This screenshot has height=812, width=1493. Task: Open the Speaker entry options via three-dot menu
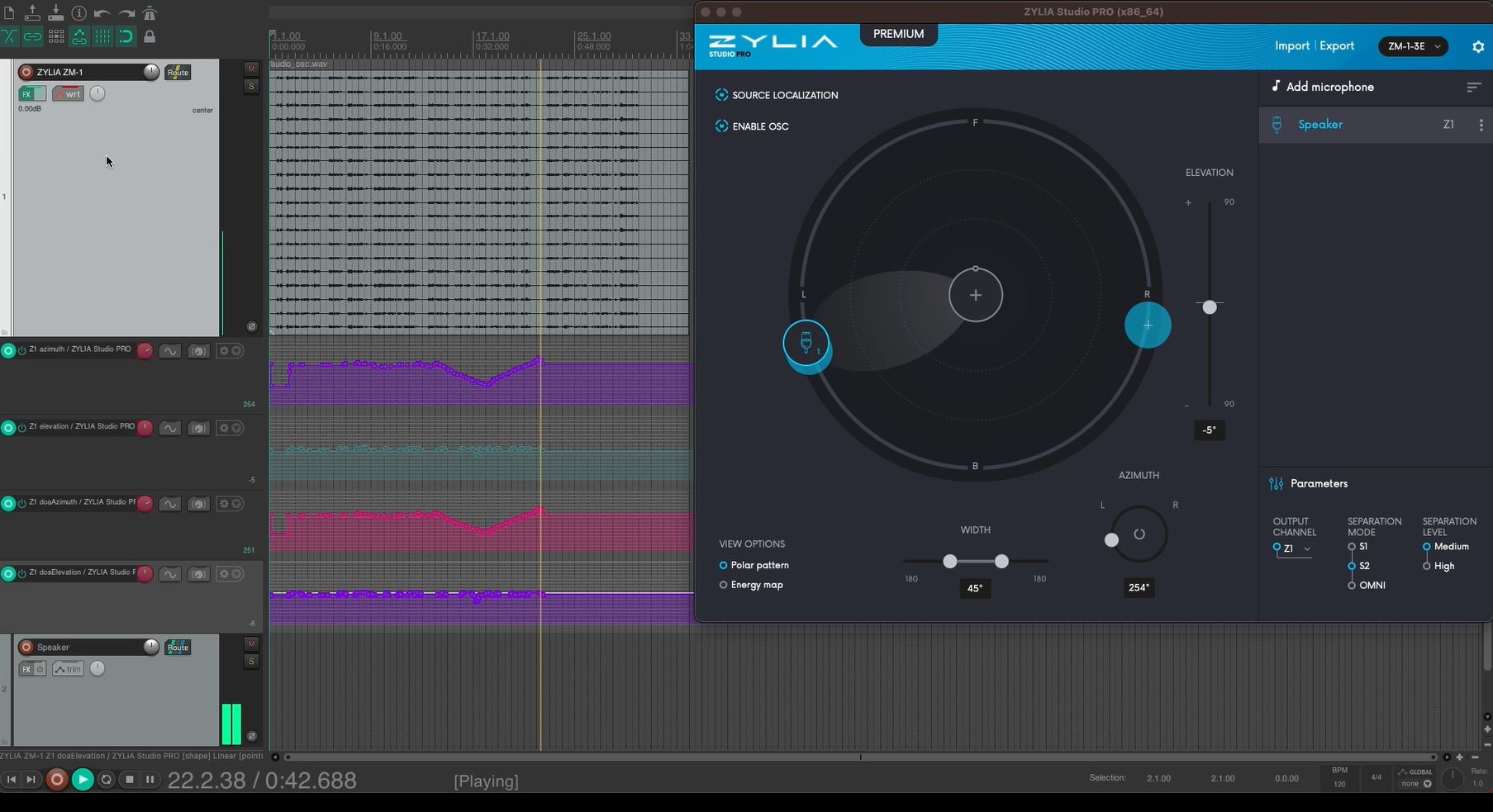(1481, 125)
